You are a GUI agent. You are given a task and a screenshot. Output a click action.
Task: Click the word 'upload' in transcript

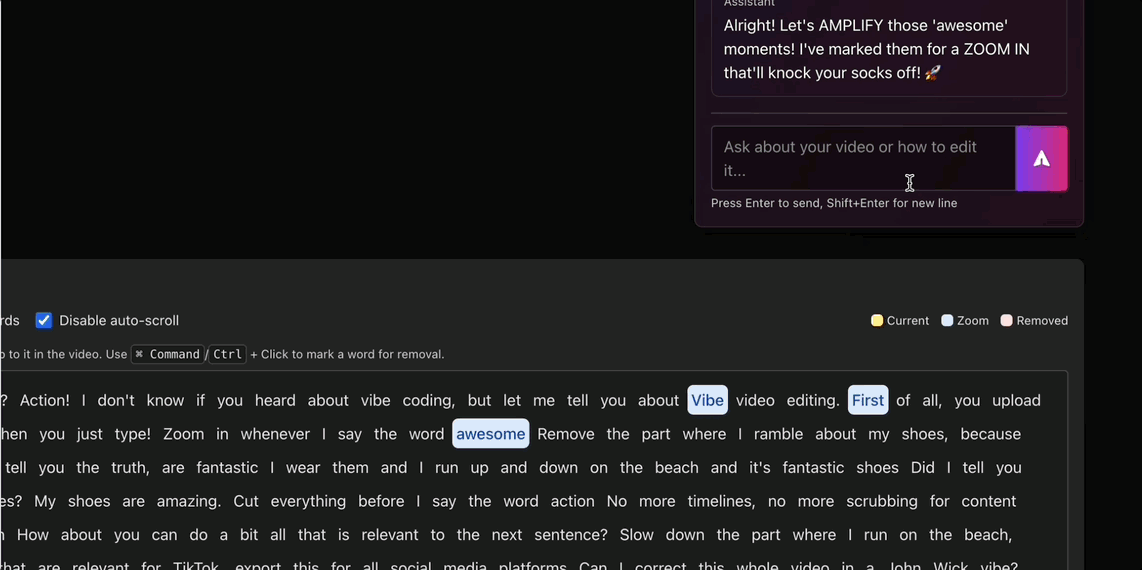(1016, 400)
